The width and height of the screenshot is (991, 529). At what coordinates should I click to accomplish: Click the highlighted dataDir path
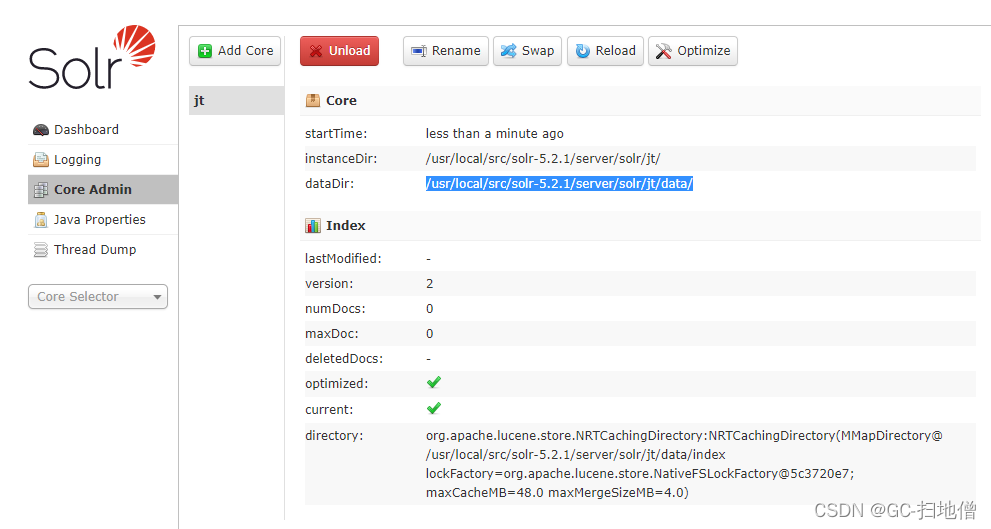click(559, 184)
